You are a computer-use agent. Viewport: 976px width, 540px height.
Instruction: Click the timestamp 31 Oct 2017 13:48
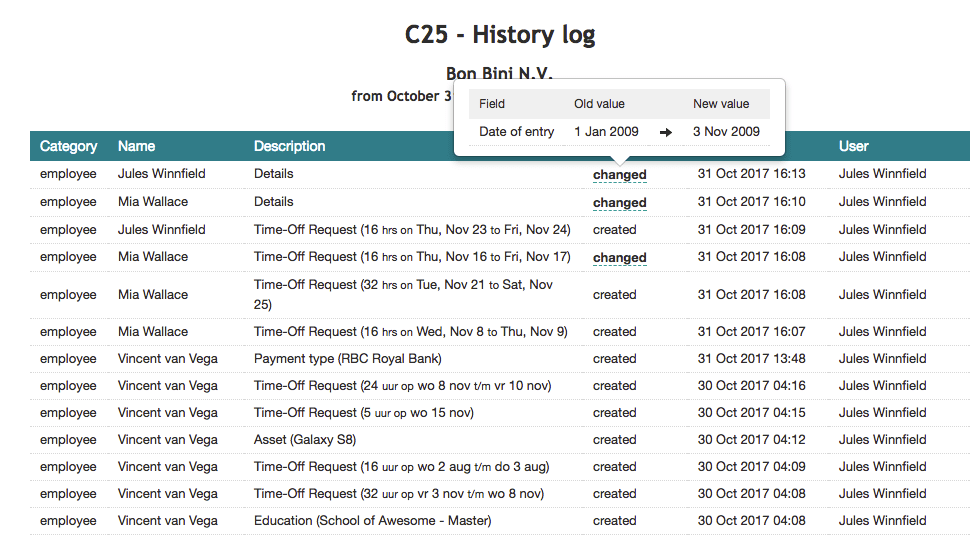pyautogui.click(x=751, y=359)
